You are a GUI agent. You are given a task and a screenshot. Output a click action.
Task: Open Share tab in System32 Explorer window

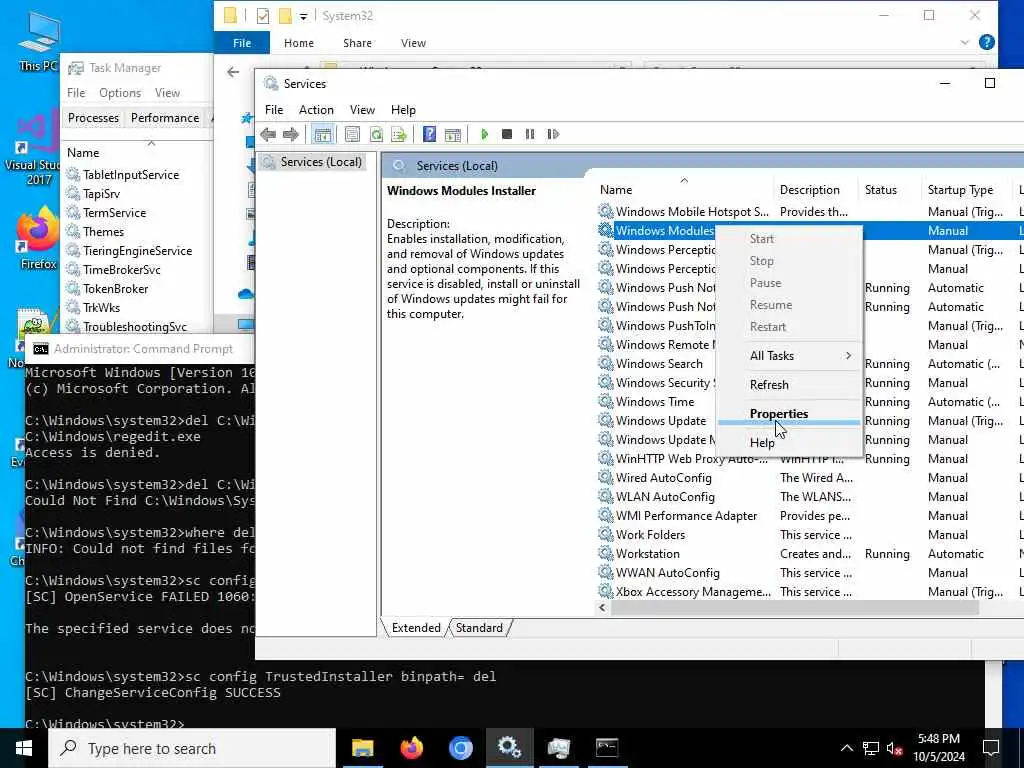357,43
